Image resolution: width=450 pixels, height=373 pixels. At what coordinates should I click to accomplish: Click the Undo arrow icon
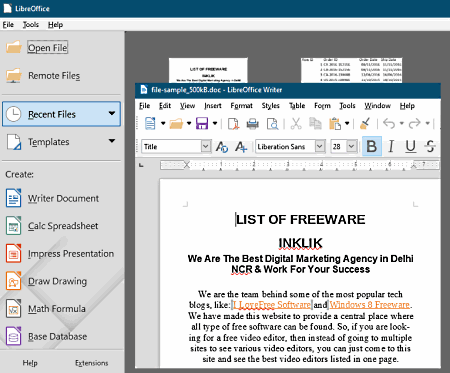[389, 124]
